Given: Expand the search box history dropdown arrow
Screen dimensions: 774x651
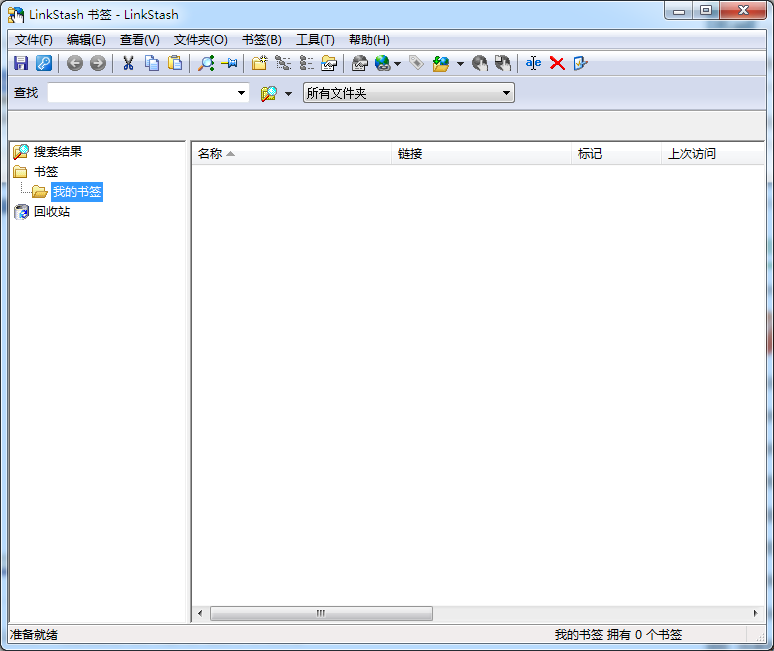Looking at the screenshot, I should [241, 93].
